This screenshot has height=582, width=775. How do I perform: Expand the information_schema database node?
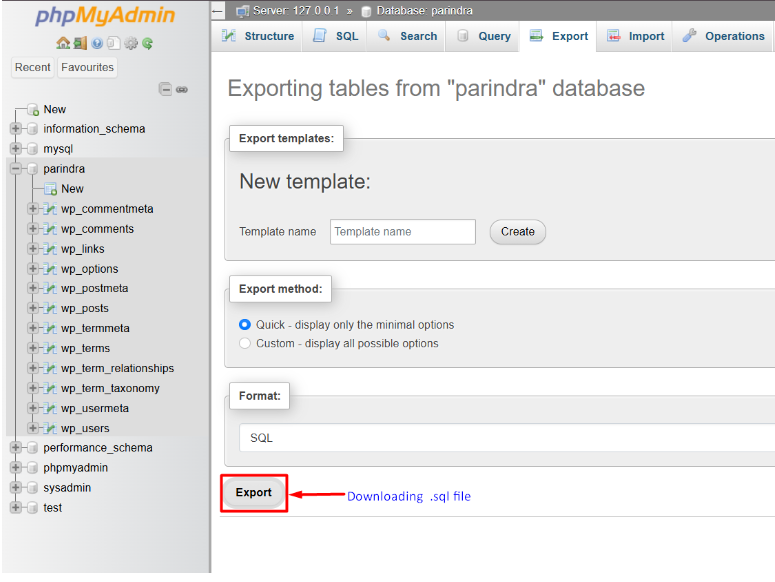15,129
